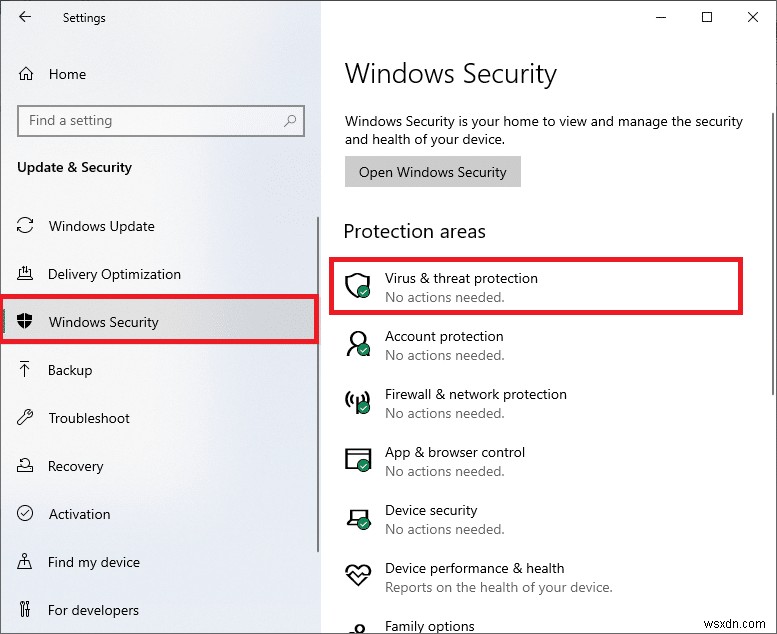Viewport: 777px width, 634px height.
Task: Click the Device performance & health heart icon
Action: tap(358, 576)
